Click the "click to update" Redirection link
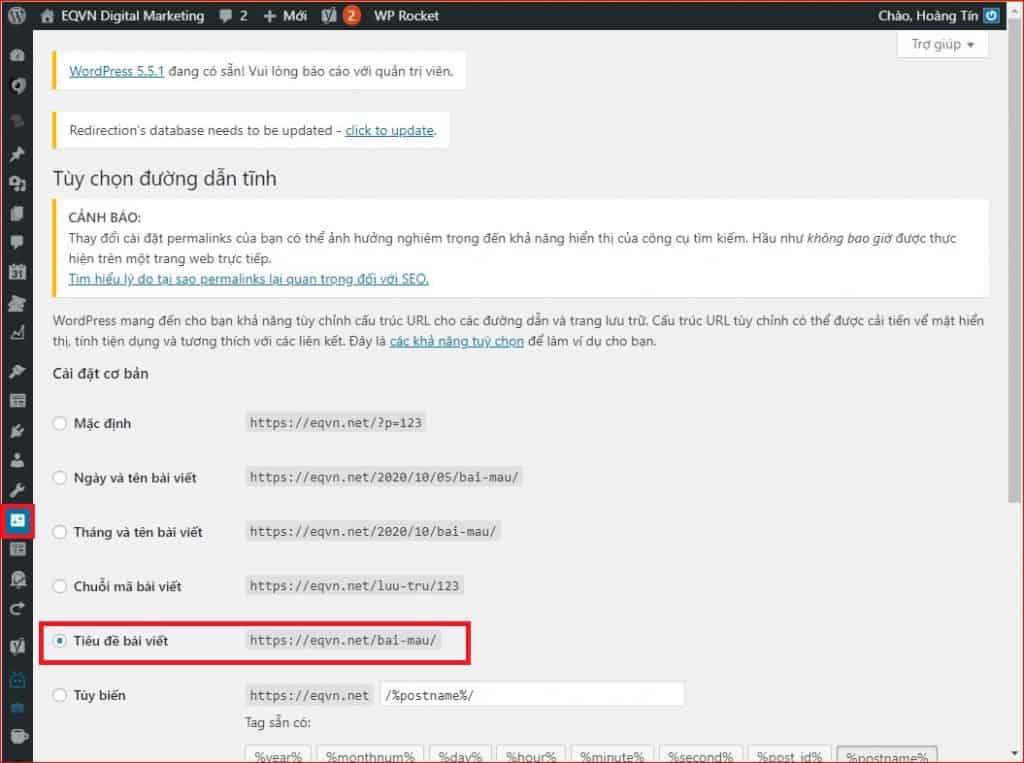 point(390,130)
